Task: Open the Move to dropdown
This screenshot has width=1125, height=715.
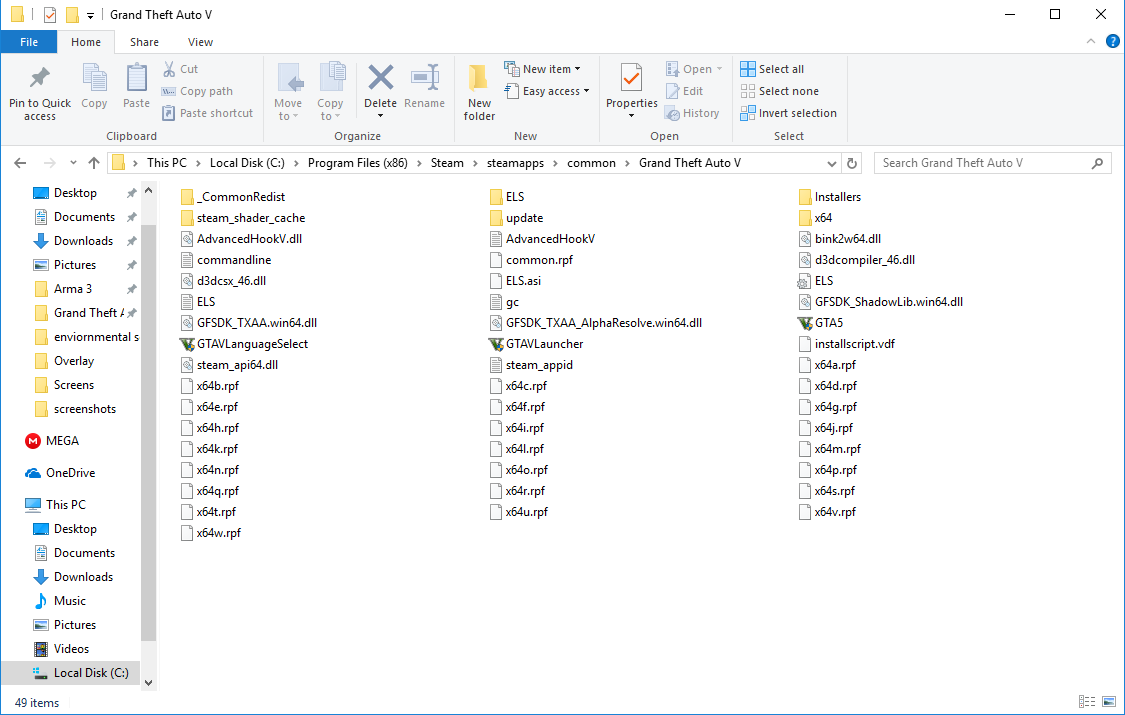Action: pyautogui.click(x=288, y=92)
